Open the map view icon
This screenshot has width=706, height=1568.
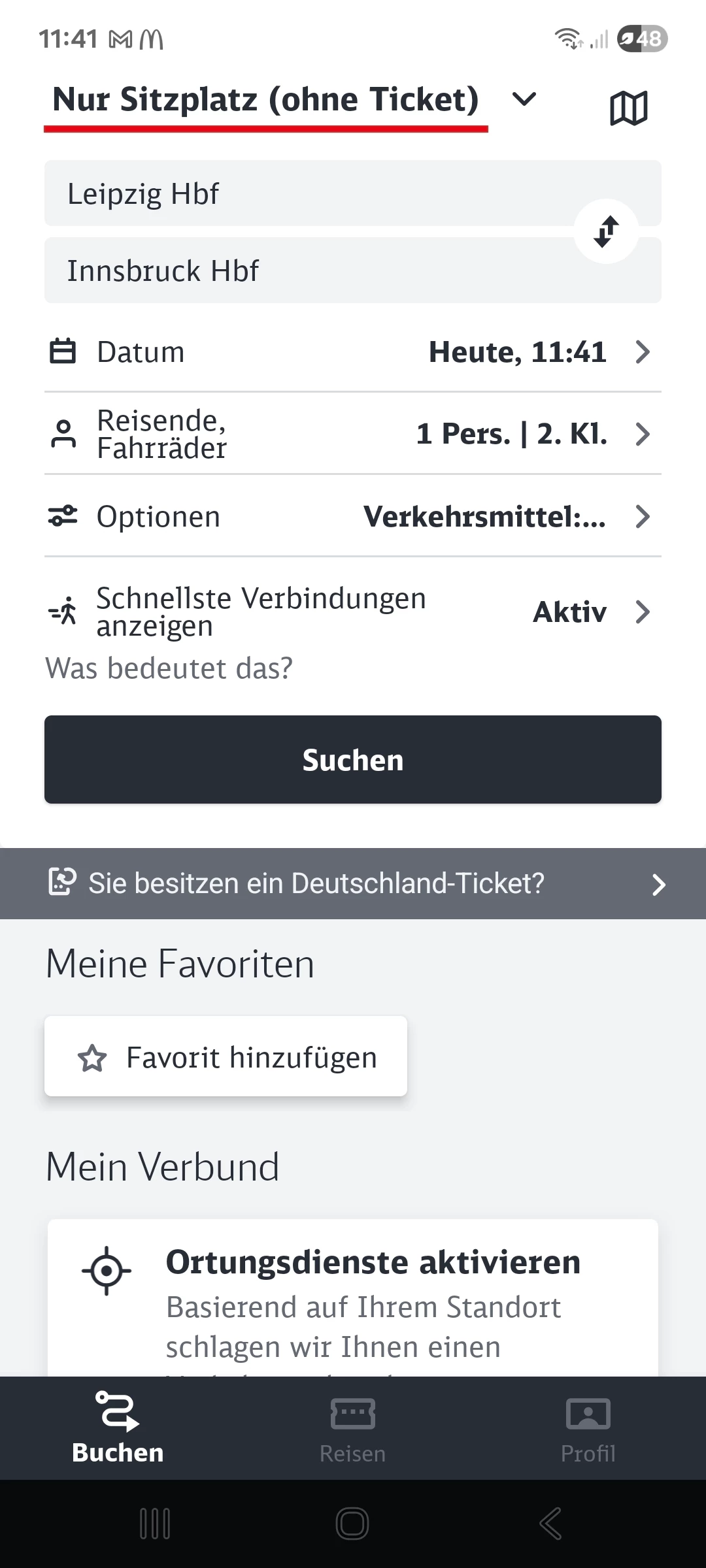click(x=628, y=108)
